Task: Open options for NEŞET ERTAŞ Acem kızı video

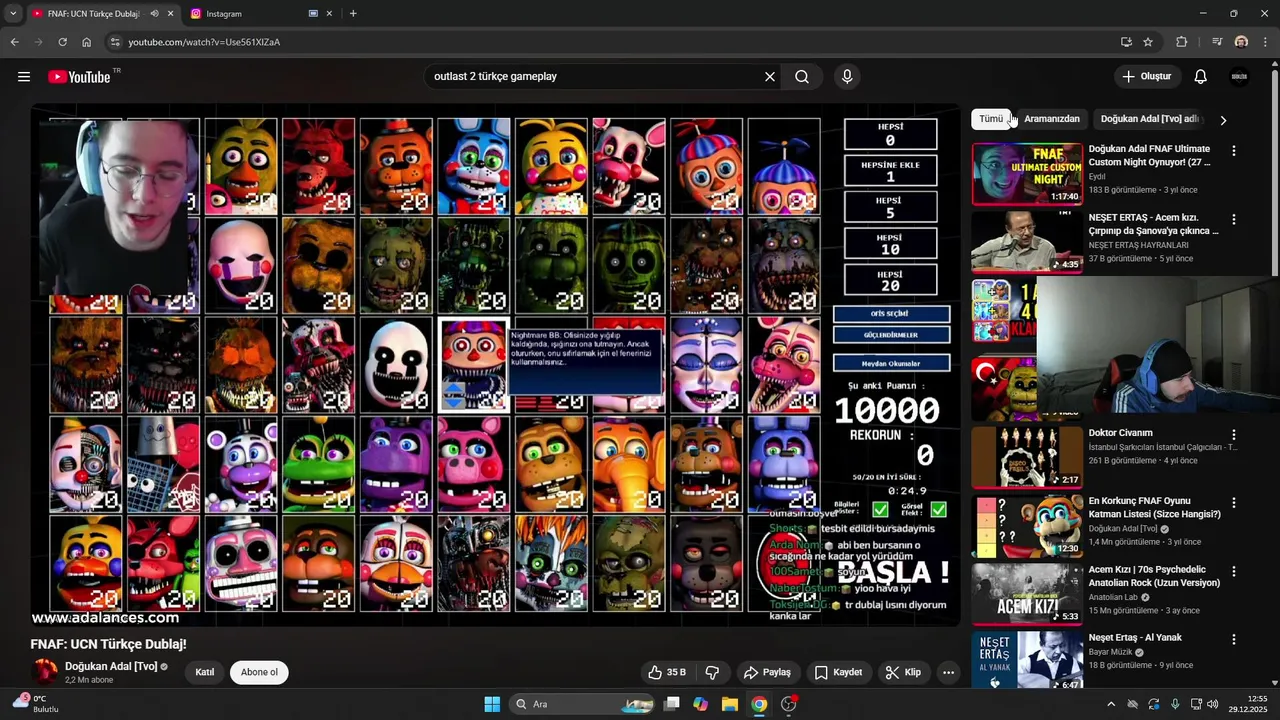Action: [1234, 219]
